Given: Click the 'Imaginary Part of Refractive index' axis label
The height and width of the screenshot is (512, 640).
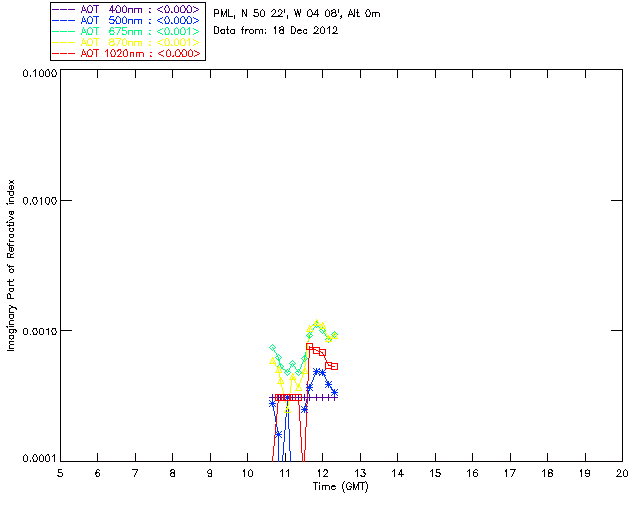Looking at the screenshot, I should (11, 265).
